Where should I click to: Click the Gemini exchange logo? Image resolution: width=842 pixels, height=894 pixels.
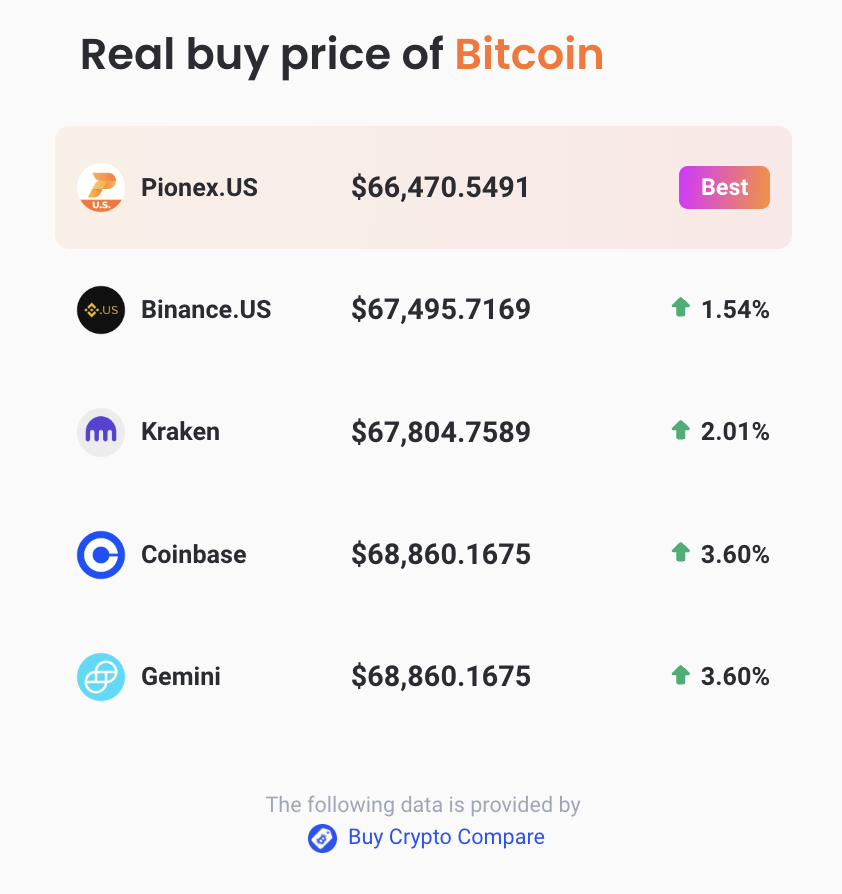pyautogui.click(x=100, y=676)
